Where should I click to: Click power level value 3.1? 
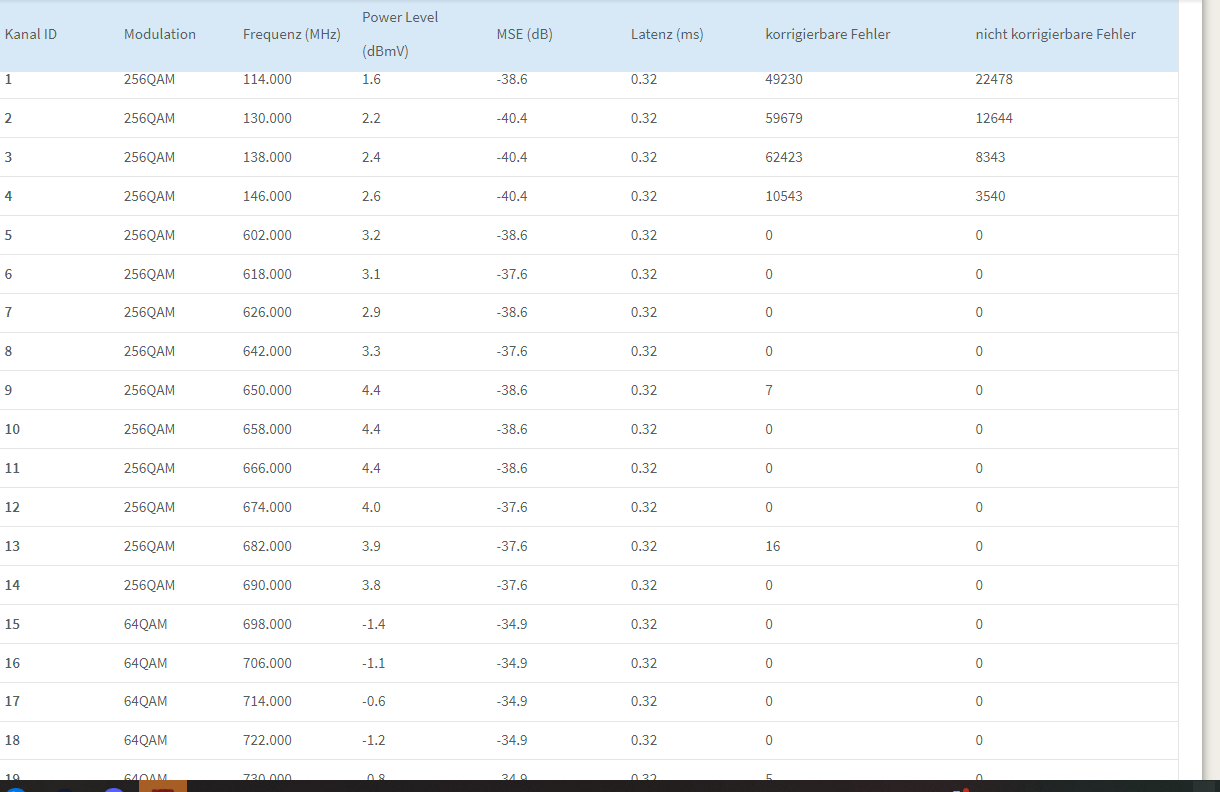coord(371,274)
